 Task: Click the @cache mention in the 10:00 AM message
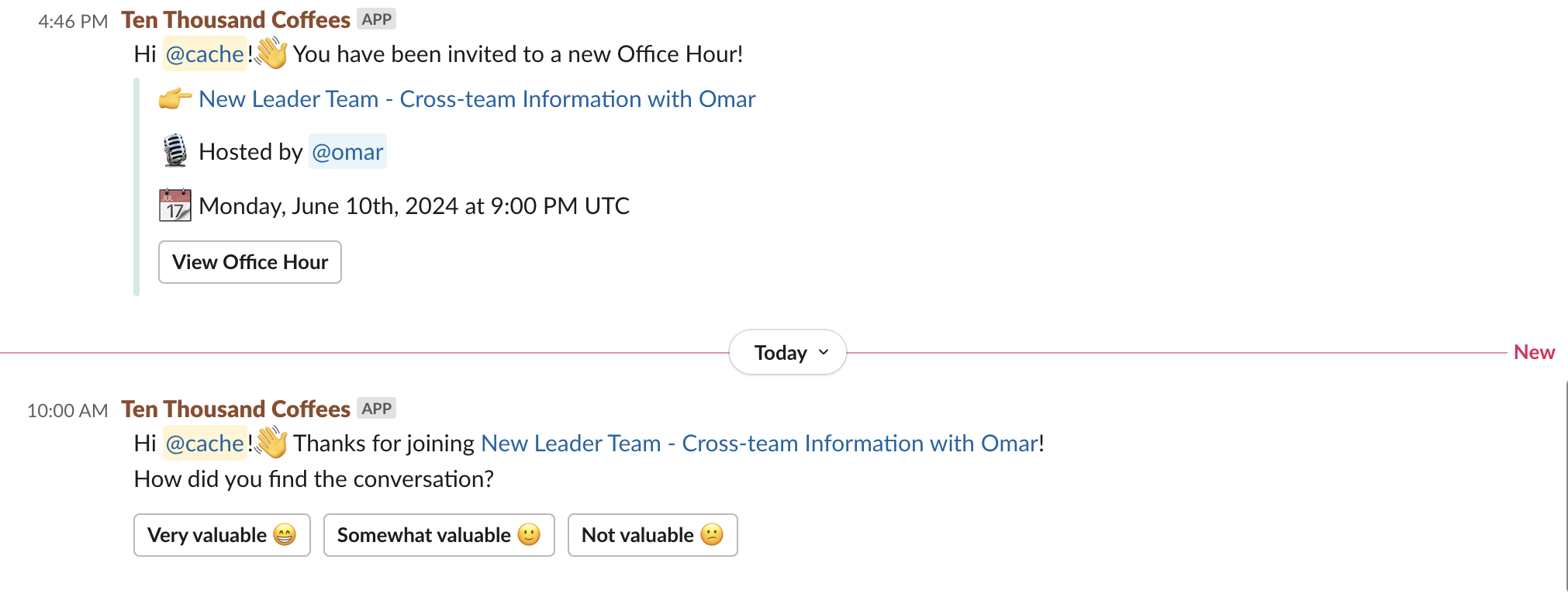click(x=205, y=444)
